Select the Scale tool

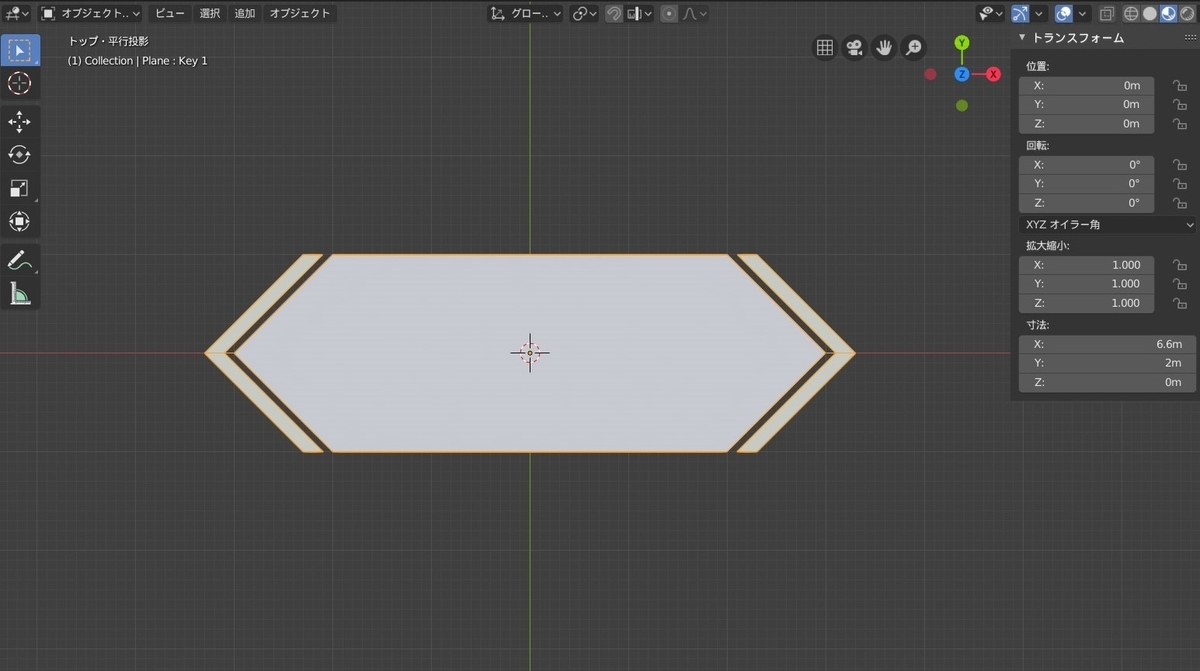[20, 188]
